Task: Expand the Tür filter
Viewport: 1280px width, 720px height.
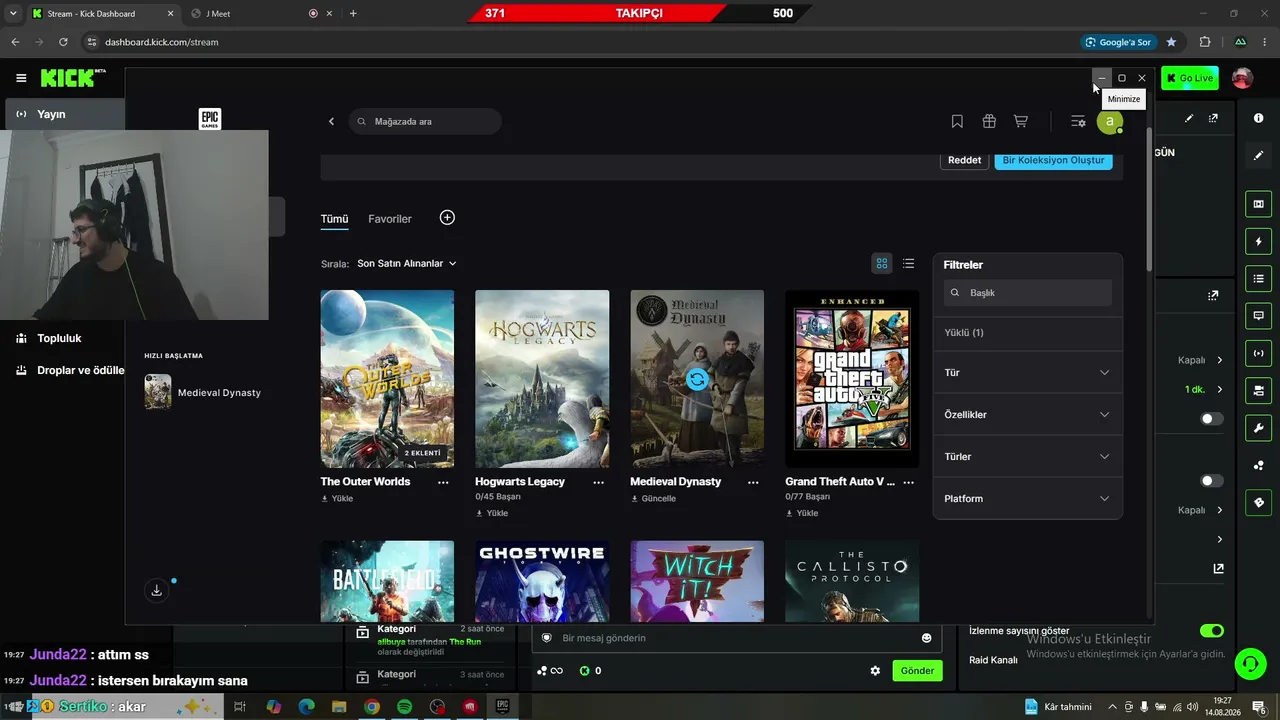Action: (1027, 372)
